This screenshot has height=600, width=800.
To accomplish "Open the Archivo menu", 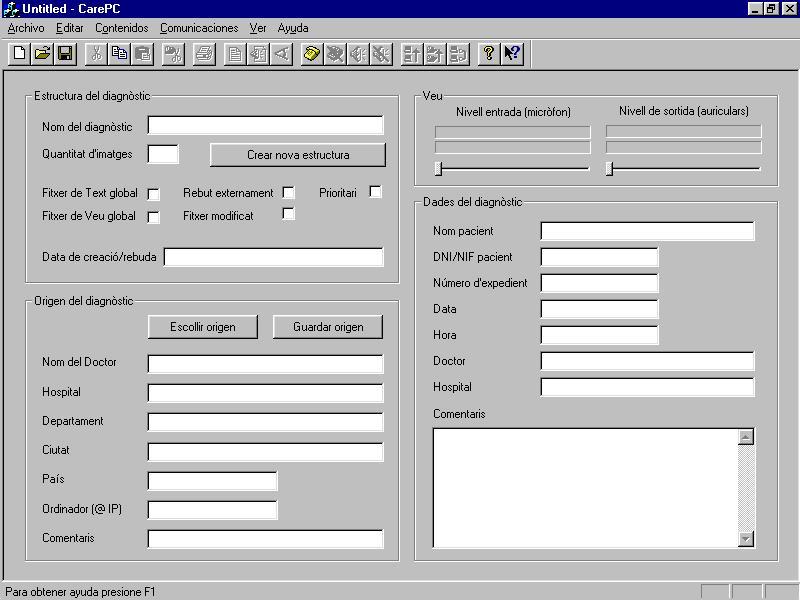I will click(26, 28).
